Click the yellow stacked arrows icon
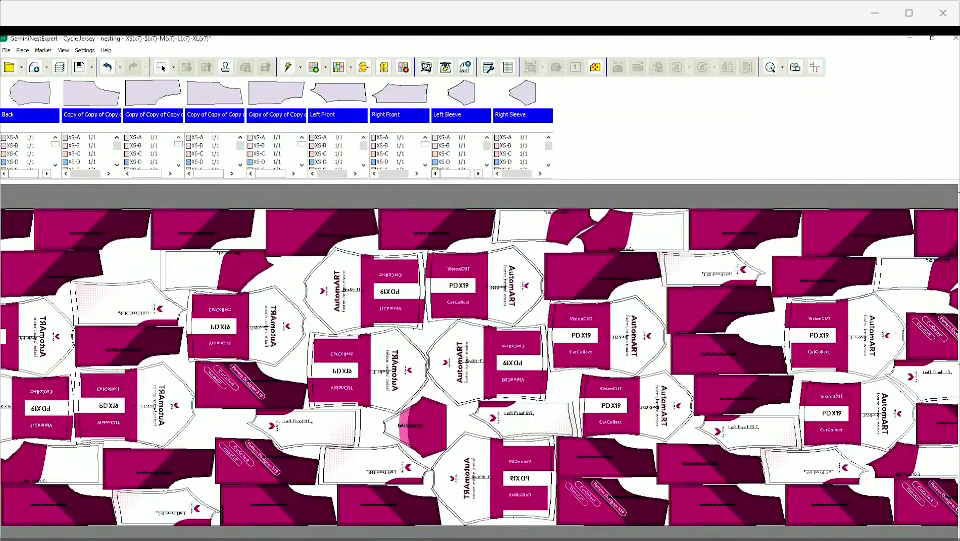Viewport: 960px width, 541px height. tap(364, 67)
